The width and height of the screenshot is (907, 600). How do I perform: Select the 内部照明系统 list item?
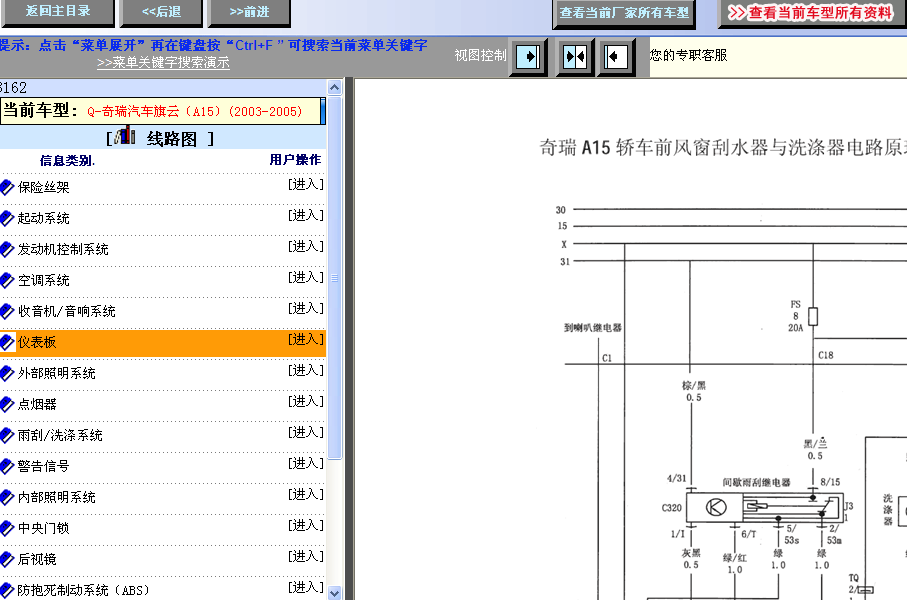point(57,498)
